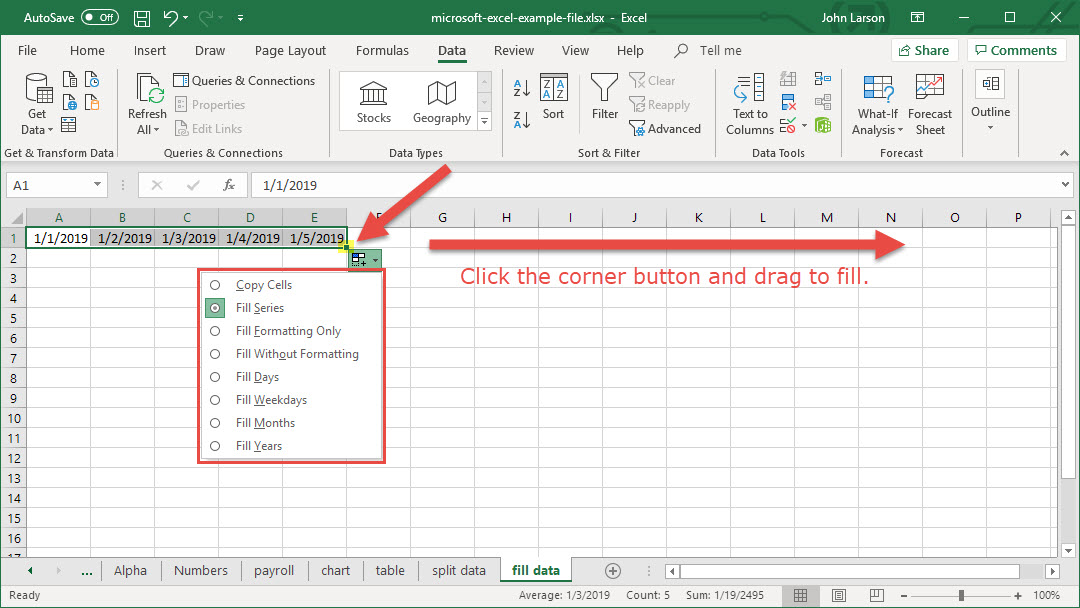Switch to the payroll sheet tab
1080x608 pixels.
274,571
